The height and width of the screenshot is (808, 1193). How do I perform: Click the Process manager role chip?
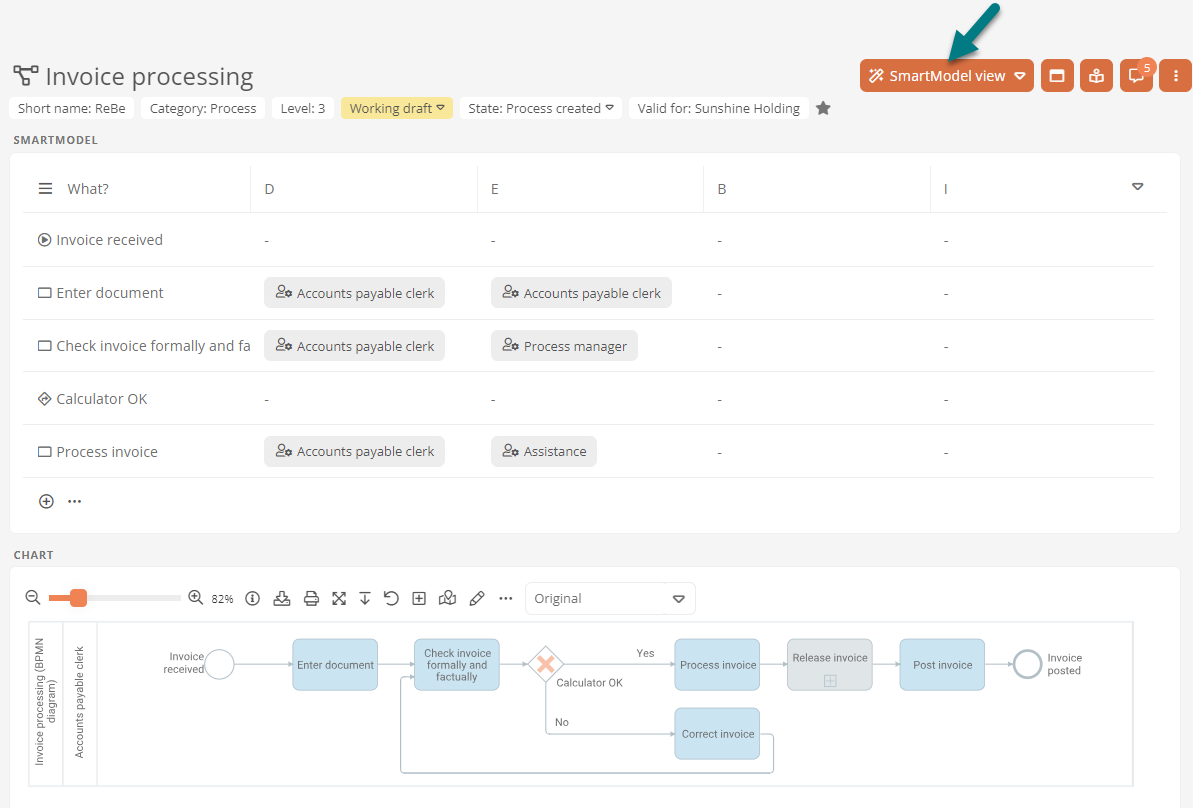click(x=564, y=346)
